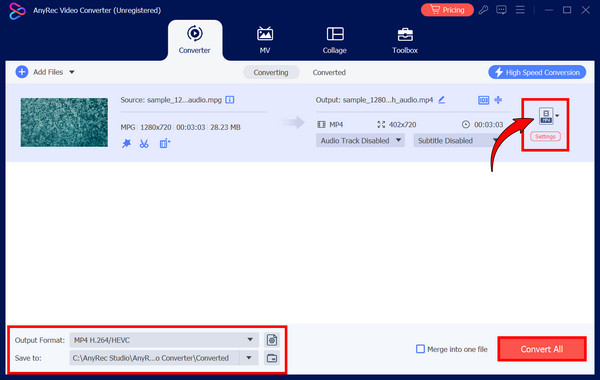Expand the Save to path dropdown

click(249, 358)
